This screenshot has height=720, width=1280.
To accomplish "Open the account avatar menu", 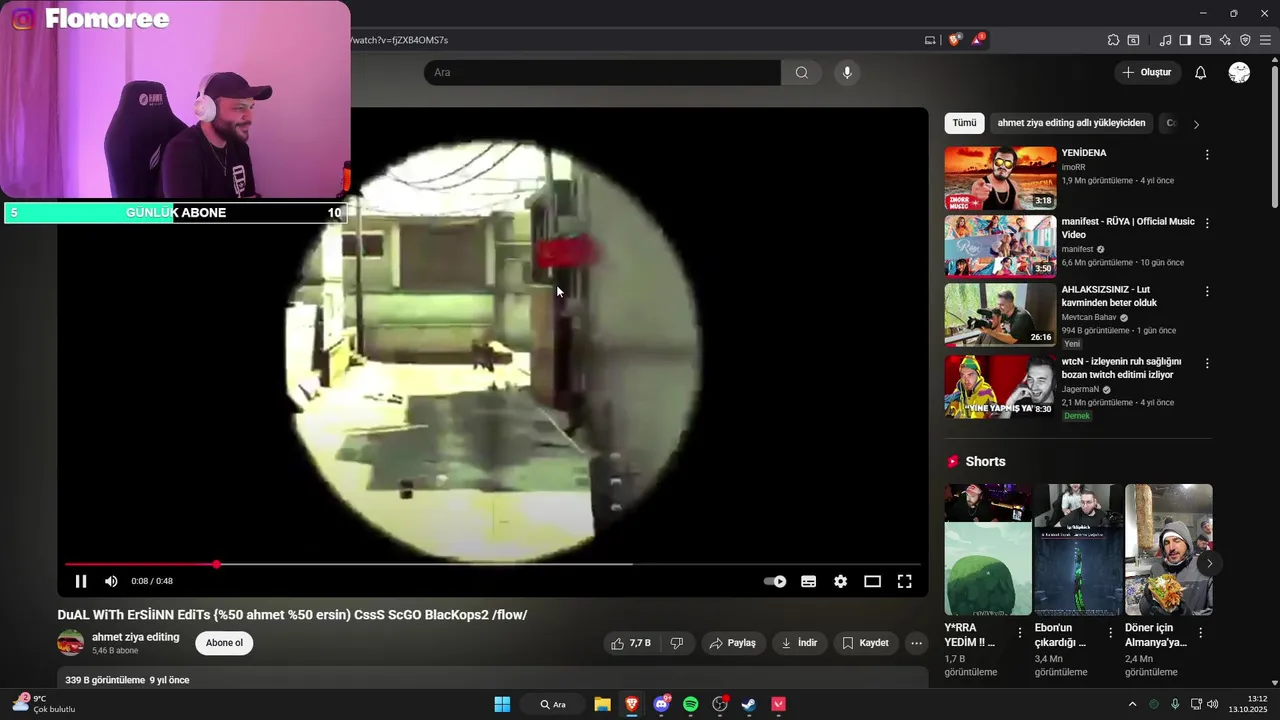I will 1239,72.
